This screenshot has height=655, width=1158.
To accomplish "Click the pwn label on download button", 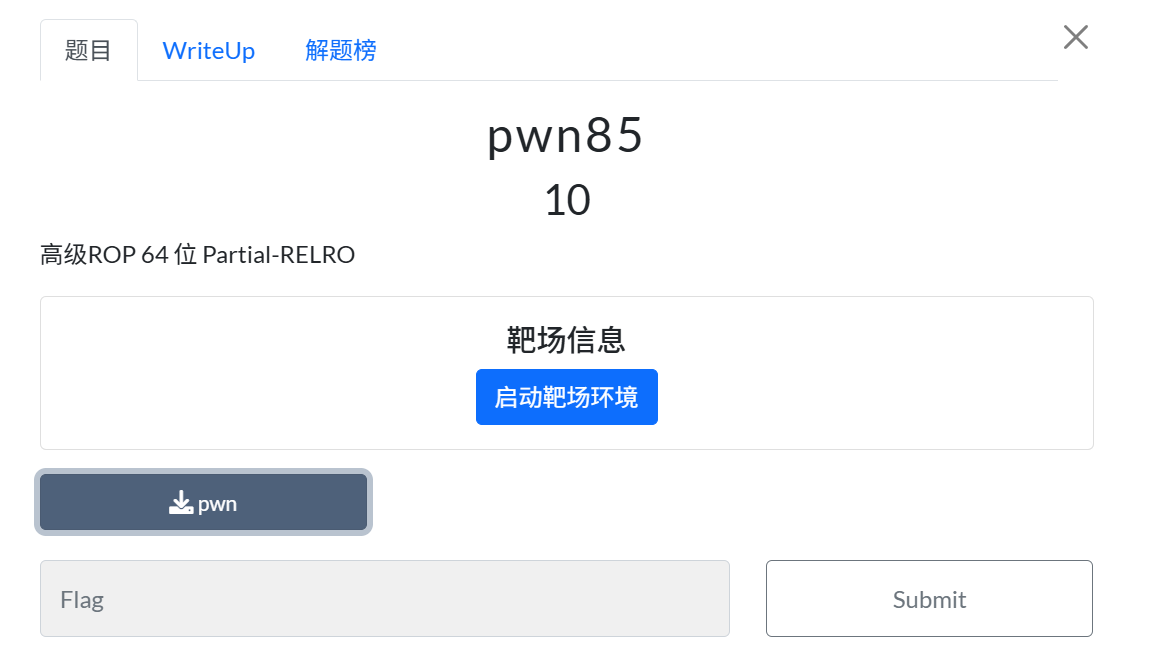I will point(217,504).
